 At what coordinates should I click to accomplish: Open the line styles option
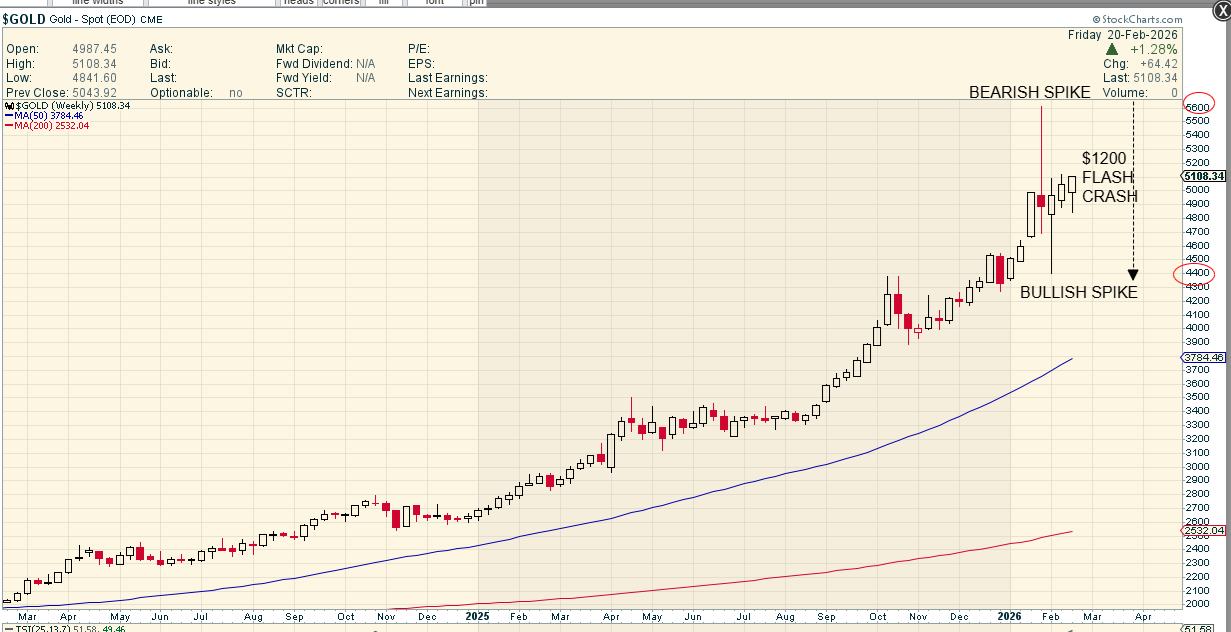pyautogui.click(x=209, y=3)
